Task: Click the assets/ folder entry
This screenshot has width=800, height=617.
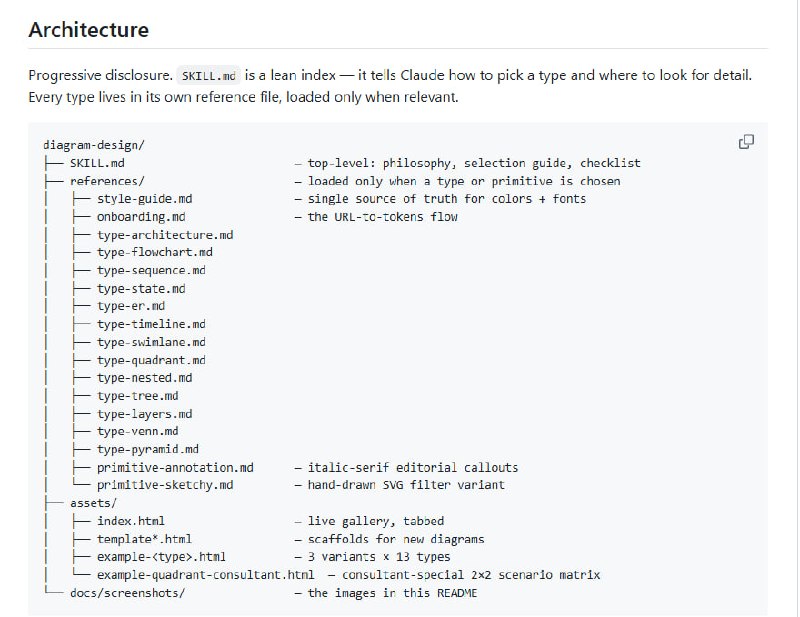Action: point(93,503)
